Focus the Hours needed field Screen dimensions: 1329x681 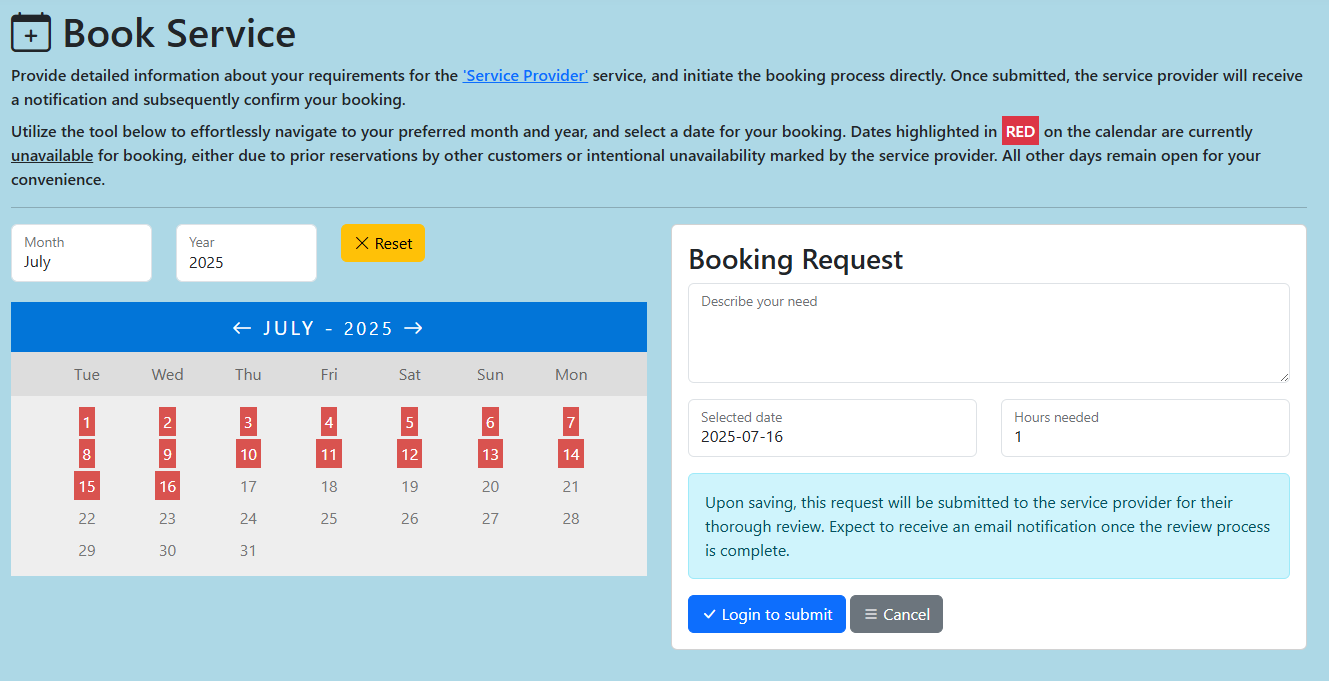click(1144, 428)
